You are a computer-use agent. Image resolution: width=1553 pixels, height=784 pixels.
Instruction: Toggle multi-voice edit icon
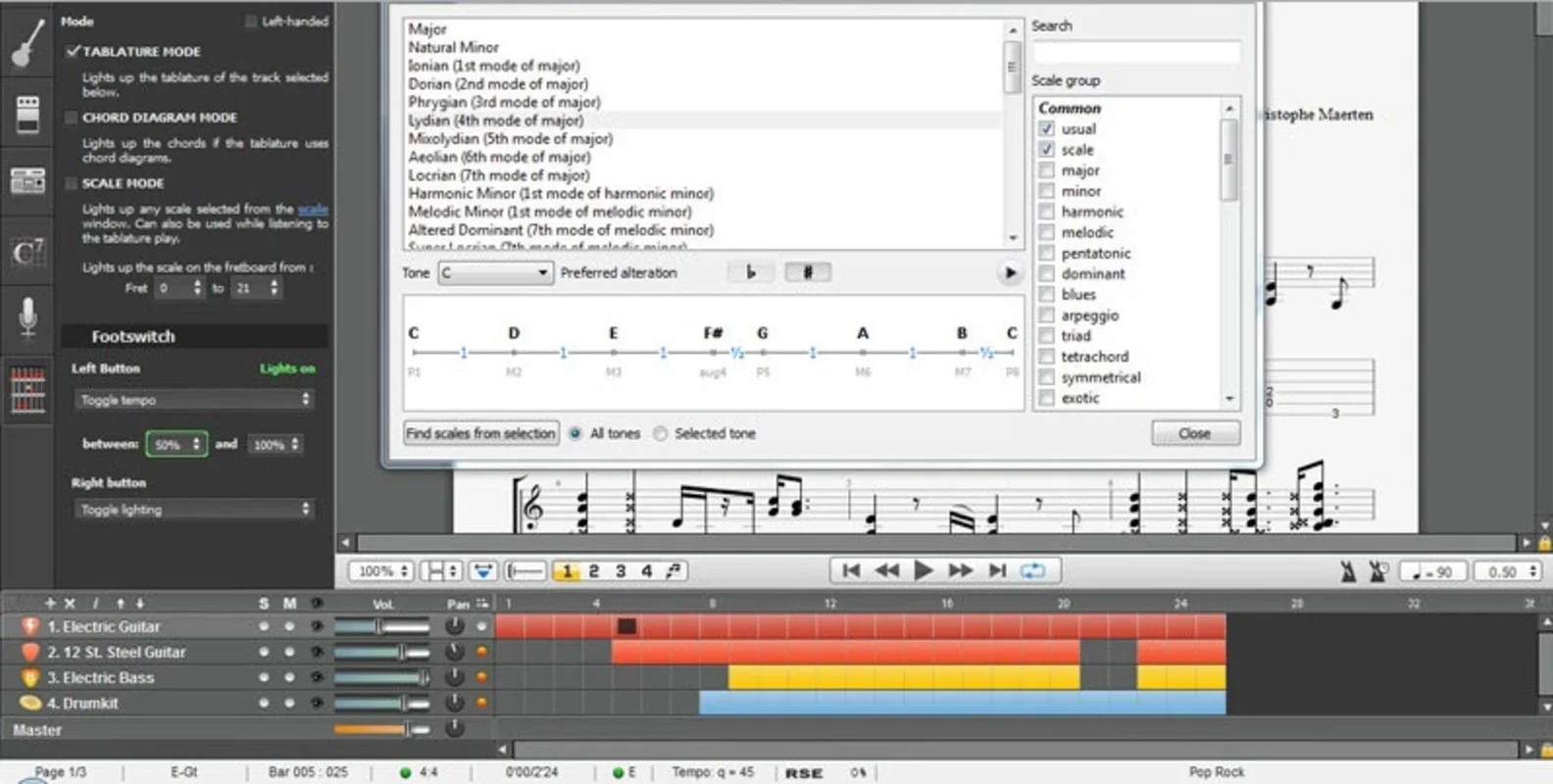674,570
